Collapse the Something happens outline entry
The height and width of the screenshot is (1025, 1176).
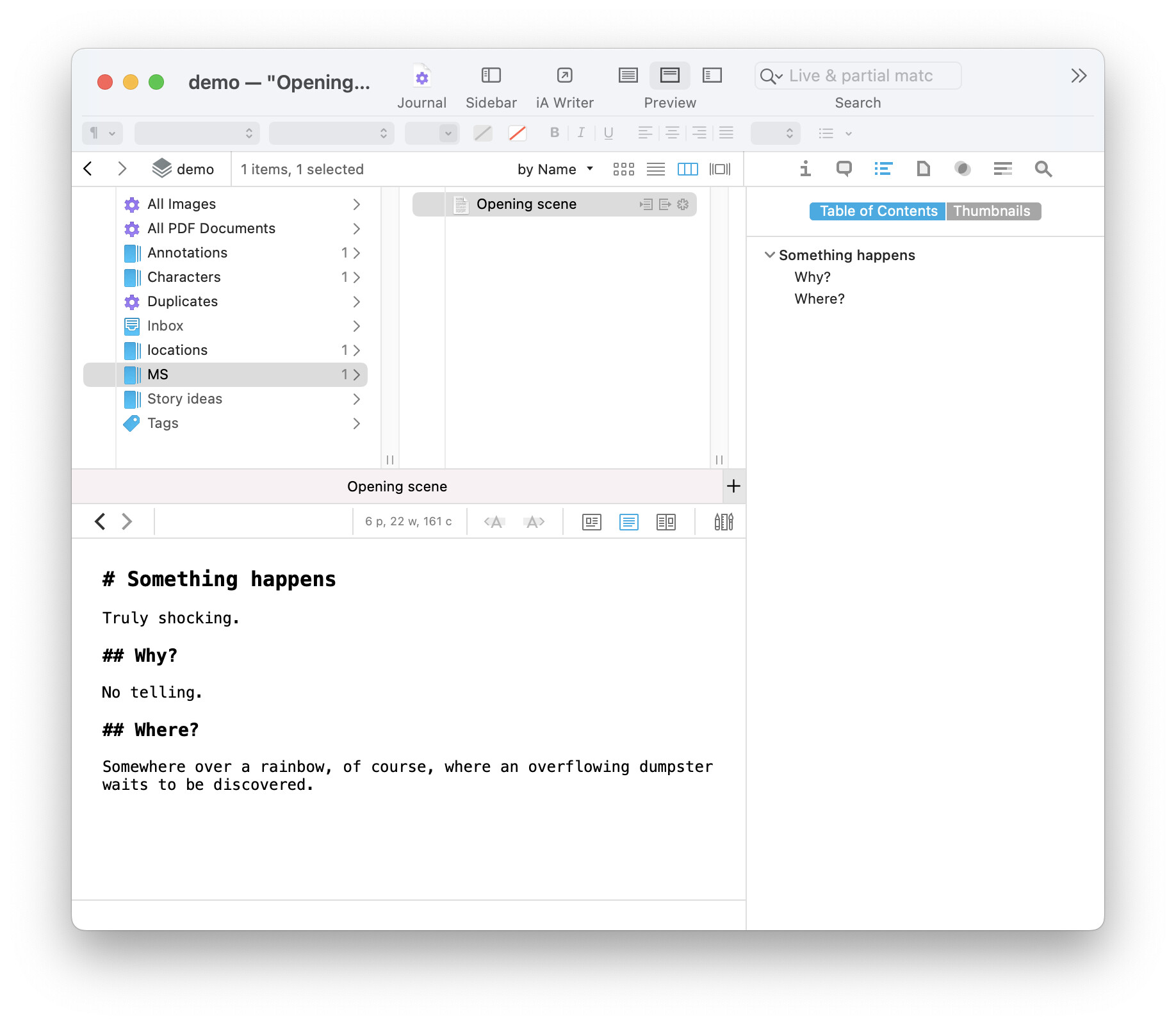pyautogui.click(x=770, y=255)
